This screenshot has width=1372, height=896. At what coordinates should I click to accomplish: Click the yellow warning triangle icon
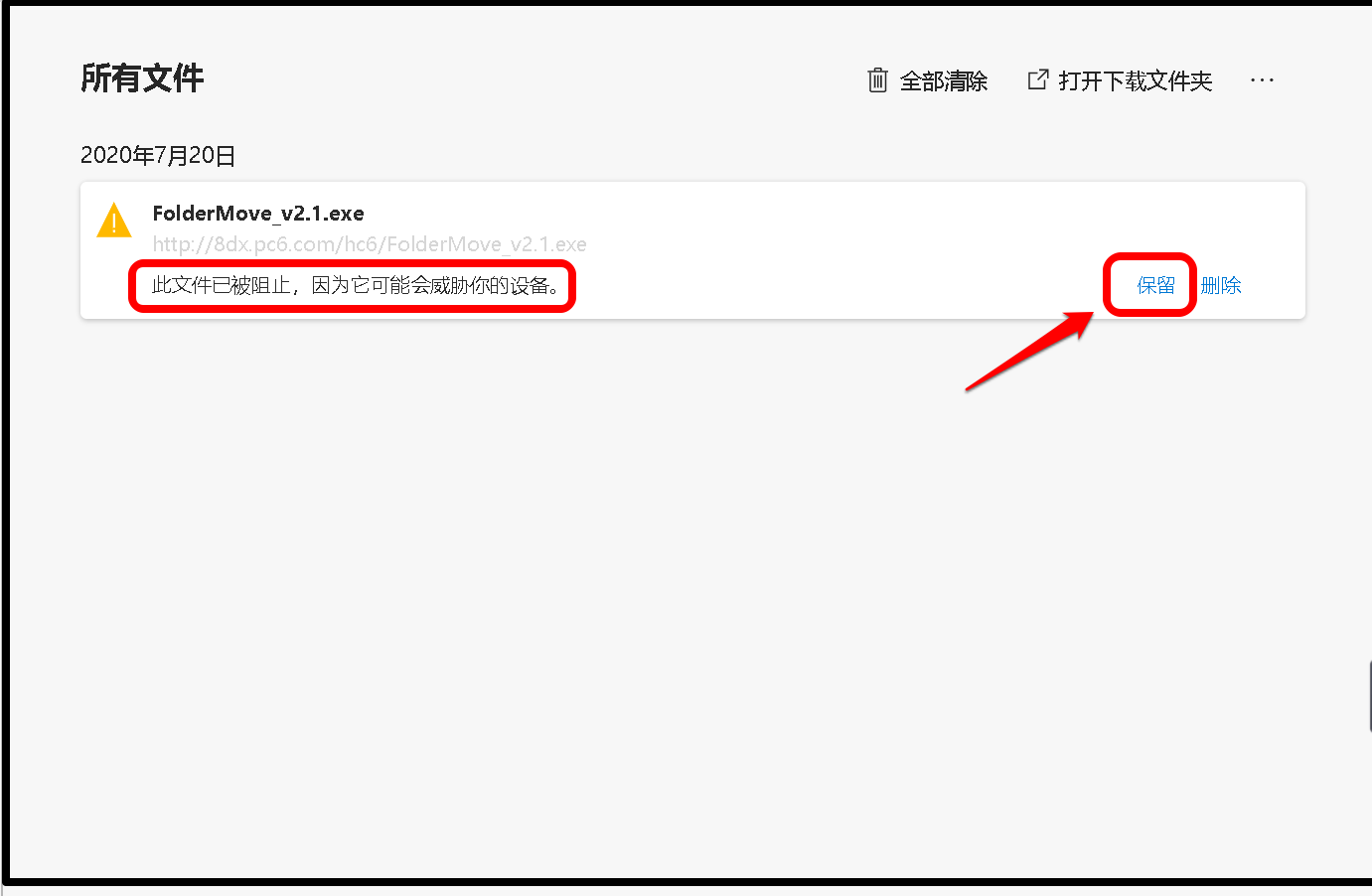click(x=114, y=221)
